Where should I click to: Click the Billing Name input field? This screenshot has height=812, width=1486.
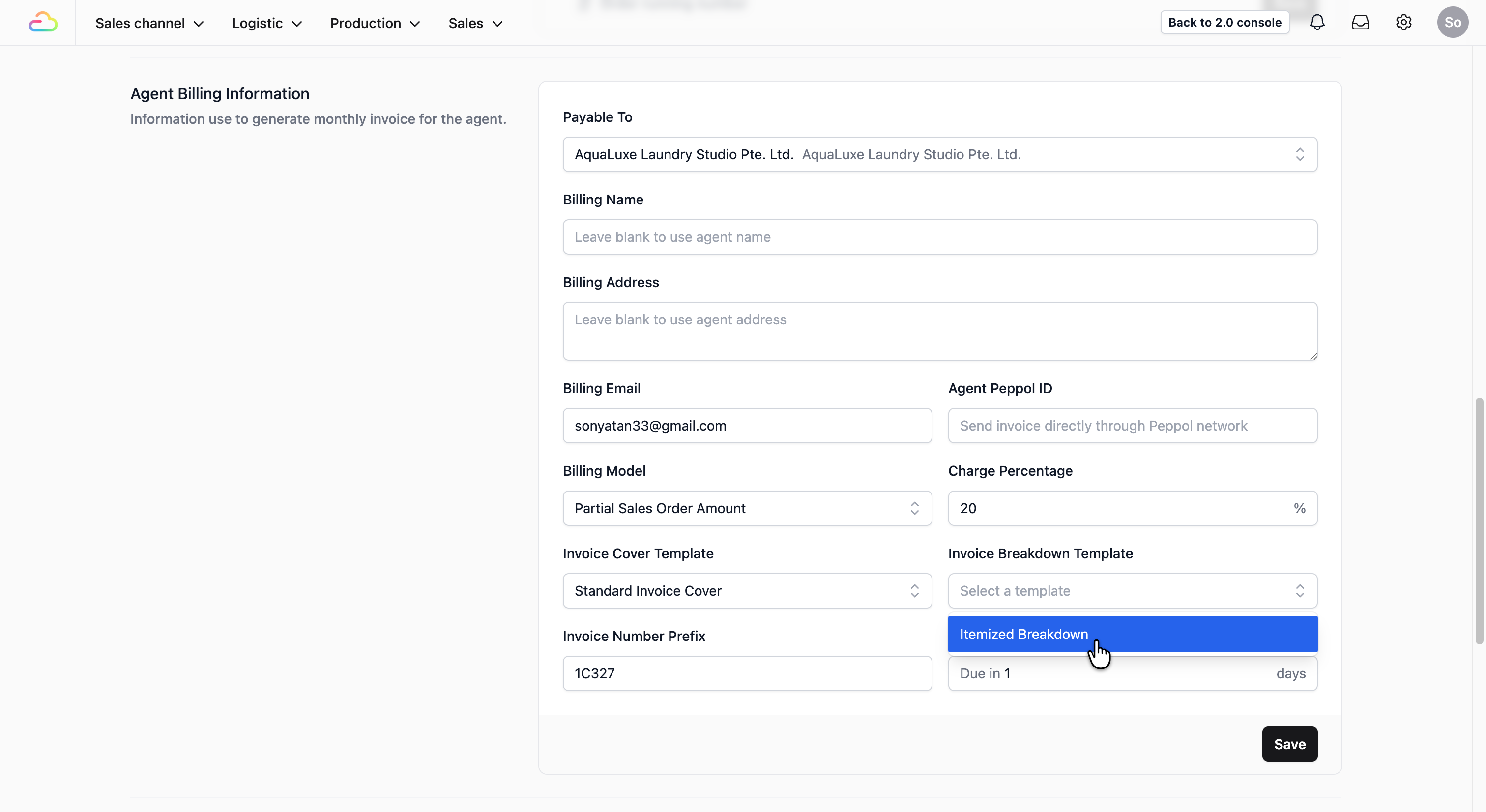point(939,237)
